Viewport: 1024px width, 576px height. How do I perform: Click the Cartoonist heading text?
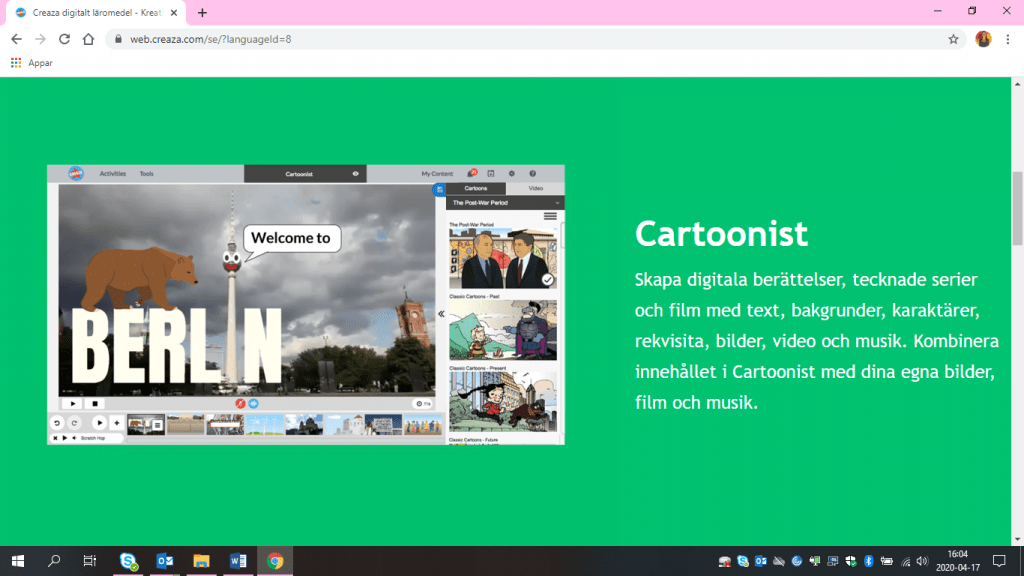pyautogui.click(x=721, y=234)
